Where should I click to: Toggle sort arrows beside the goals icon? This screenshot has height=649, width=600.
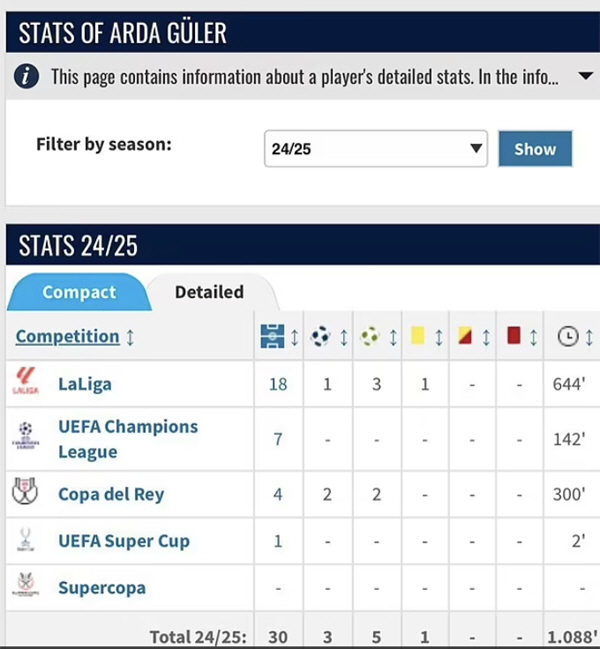pos(343,337)
